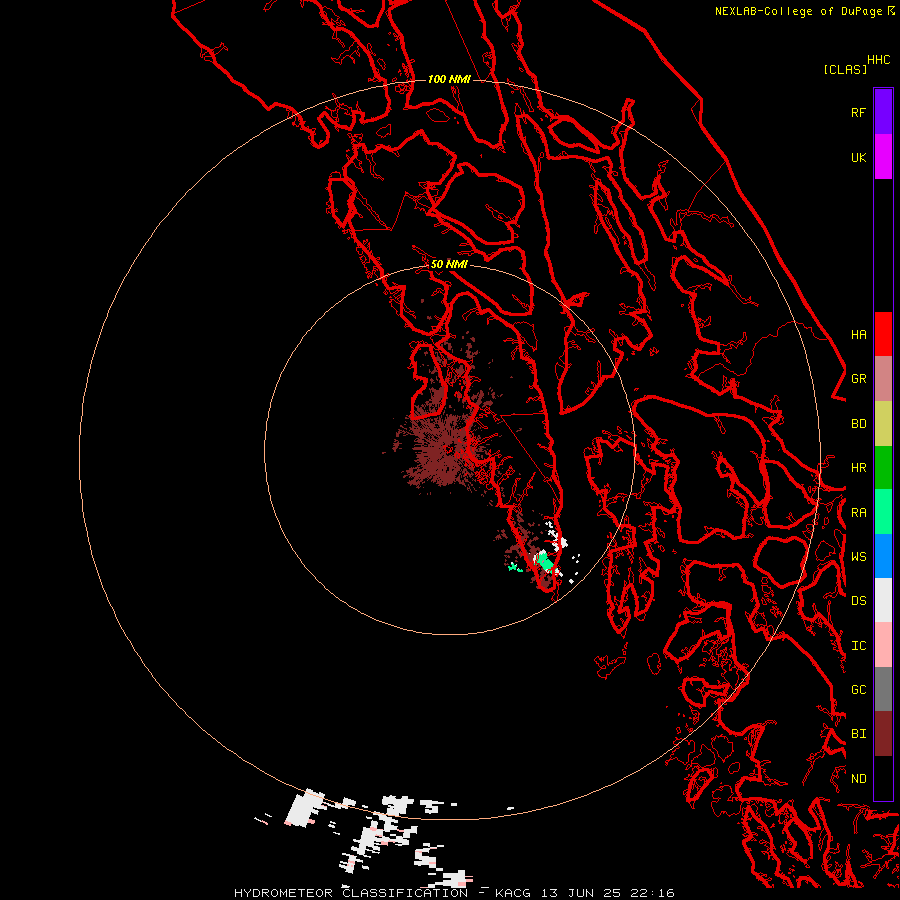This screenshot has width=900, height=900.
Task: Click the "UK" legend label
Action: [x=859, y=157]
